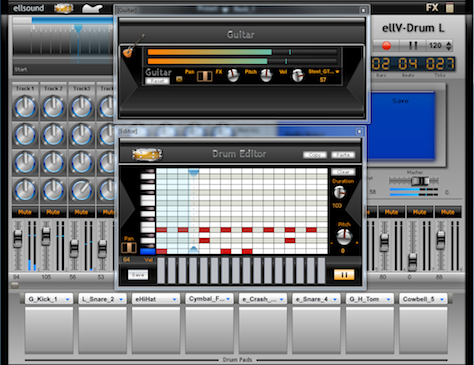Open the Cymbal_F pad dropdown
The width and height of the screenshot is (474, 365).
pyautogui.click(x=228, y=299)
